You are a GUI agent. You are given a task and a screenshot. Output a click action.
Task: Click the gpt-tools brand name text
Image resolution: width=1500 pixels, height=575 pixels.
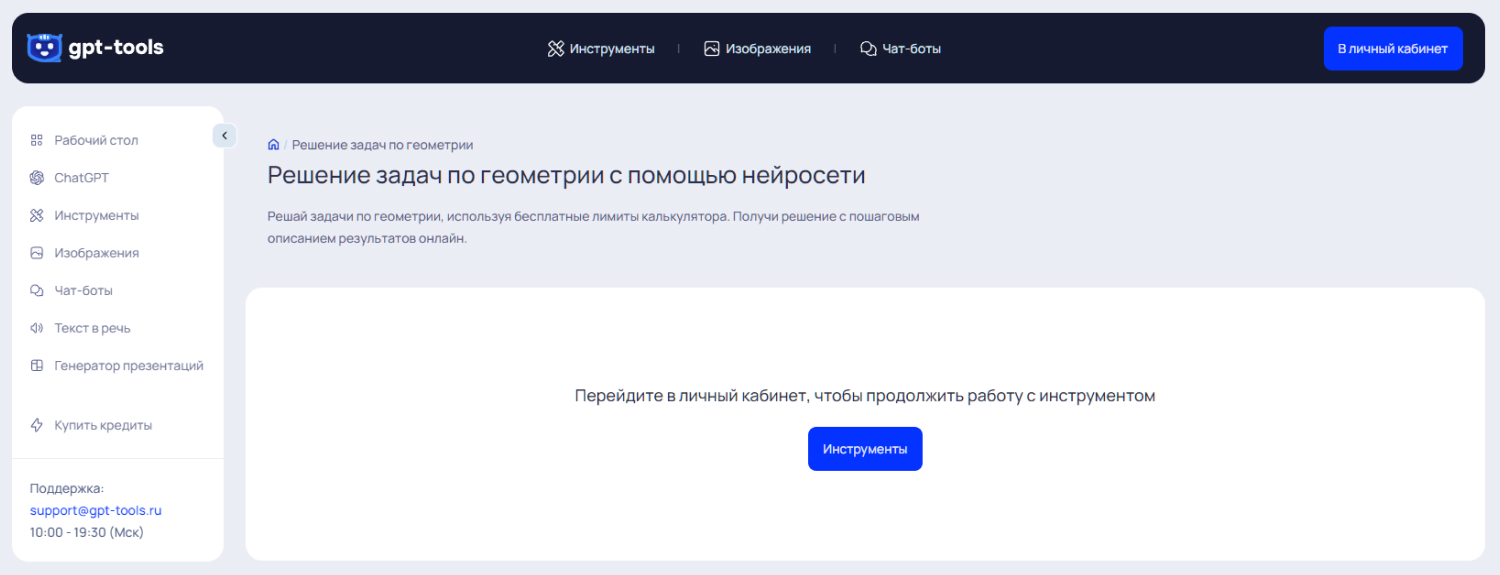(x=116, y=47)
